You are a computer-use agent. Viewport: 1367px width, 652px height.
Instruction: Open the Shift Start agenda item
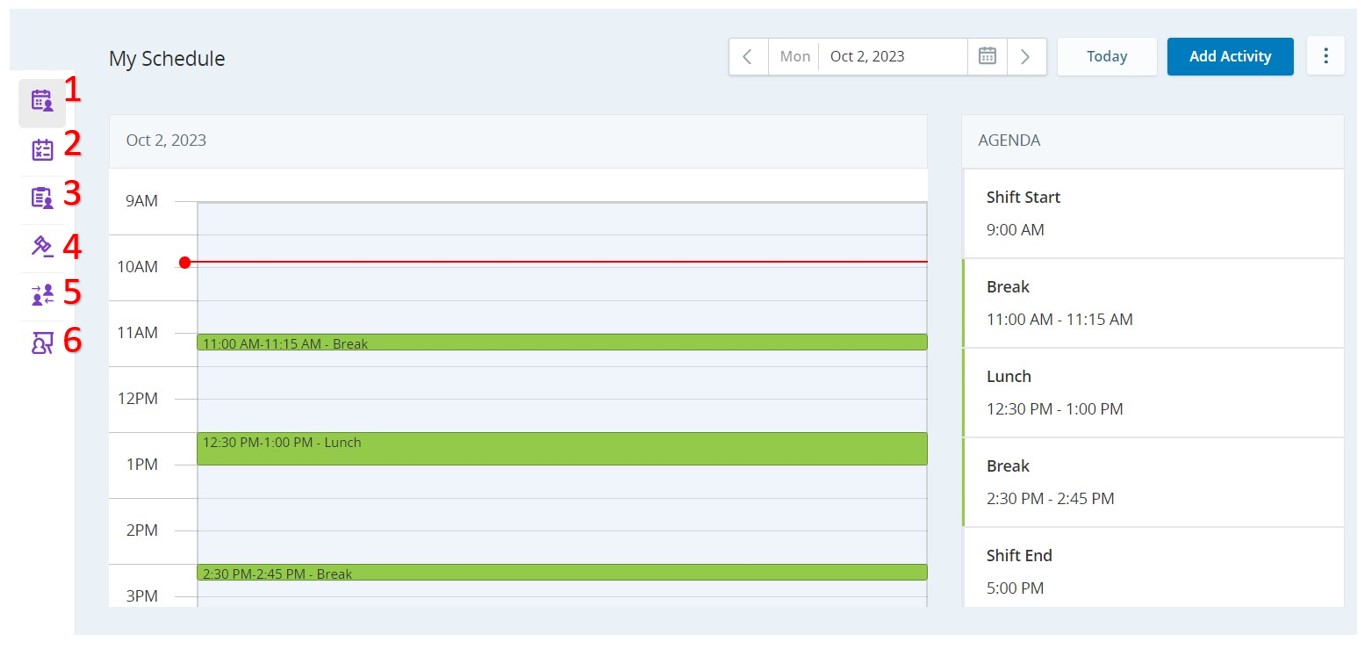(x=1152, y=213)
